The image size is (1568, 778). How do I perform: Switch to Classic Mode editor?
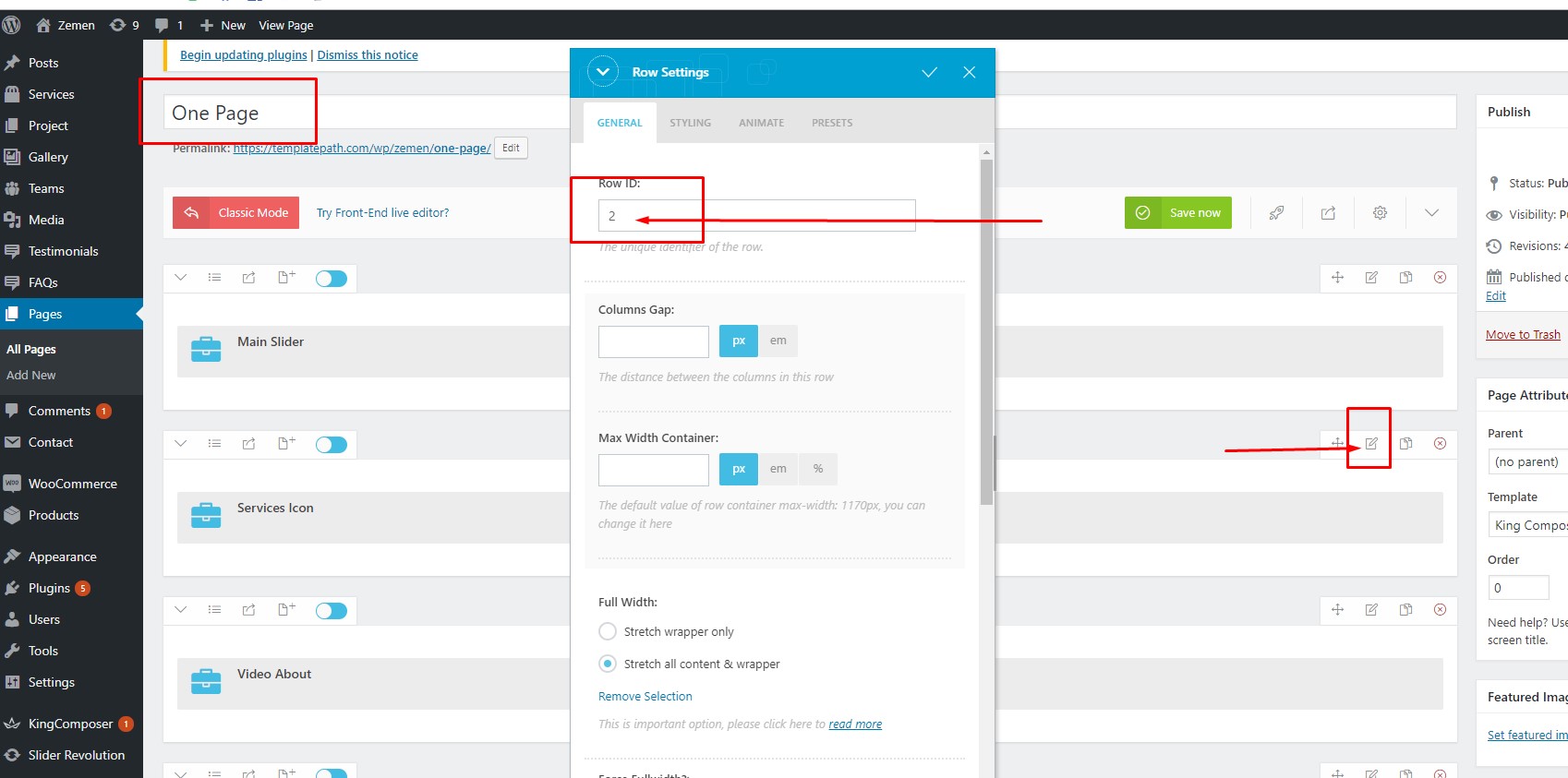pos(236,213)
